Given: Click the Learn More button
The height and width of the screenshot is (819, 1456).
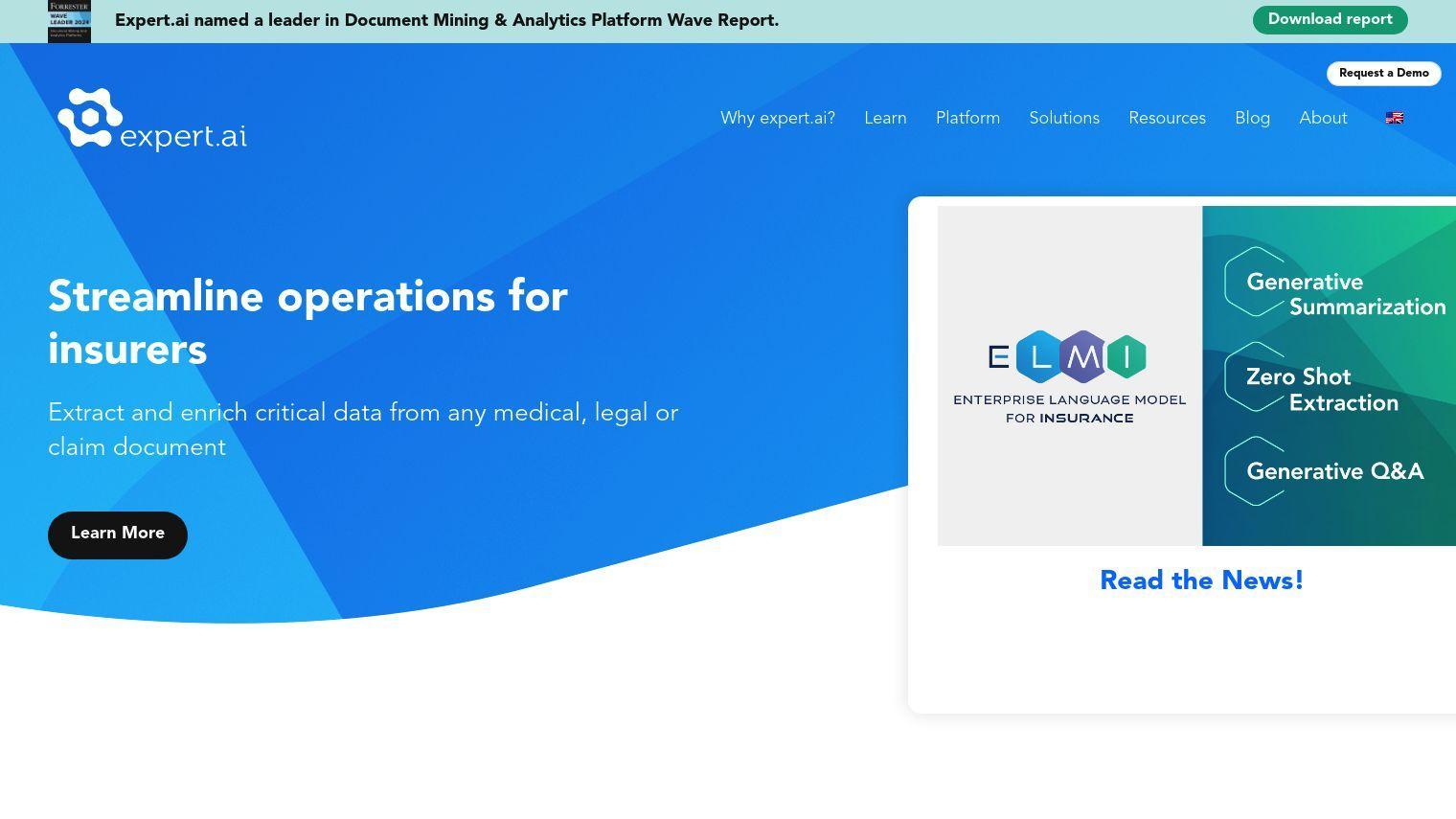Looking at the screenshot, I should pyautogui.click(x=118, y=535).
